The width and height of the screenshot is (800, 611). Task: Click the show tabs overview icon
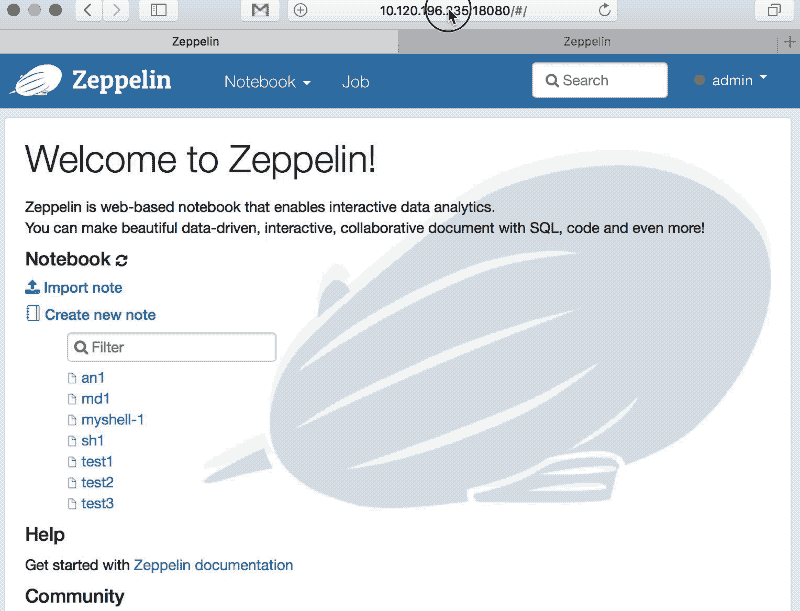click(x=774, y=10)
